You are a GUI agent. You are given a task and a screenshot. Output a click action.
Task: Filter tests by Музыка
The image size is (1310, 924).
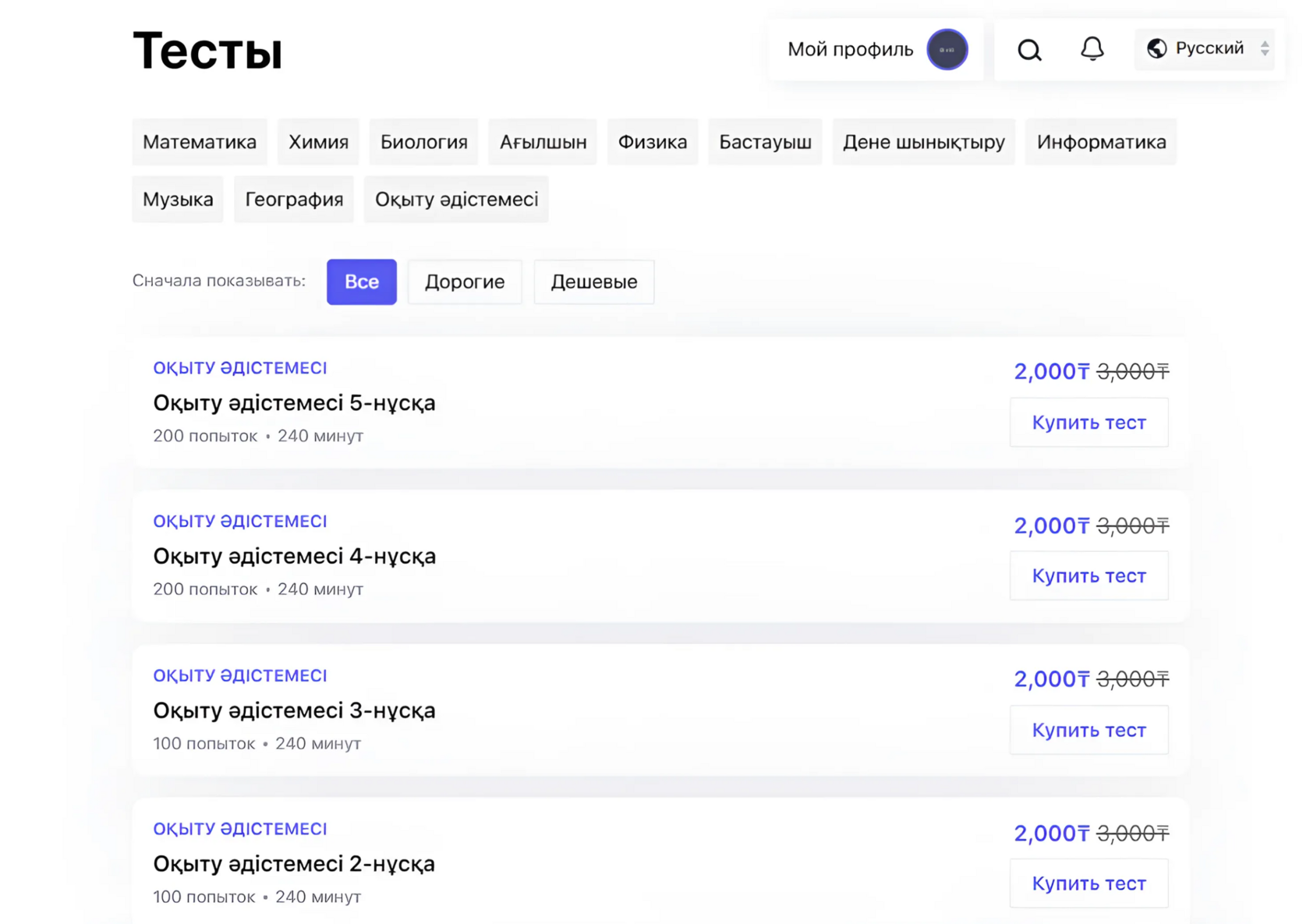click(x=178, y=200)
